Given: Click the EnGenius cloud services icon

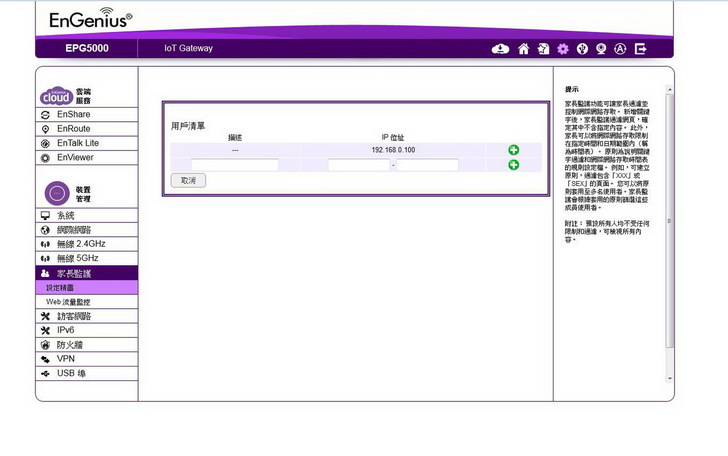Looking at the screenshot, I should (56, 96).
